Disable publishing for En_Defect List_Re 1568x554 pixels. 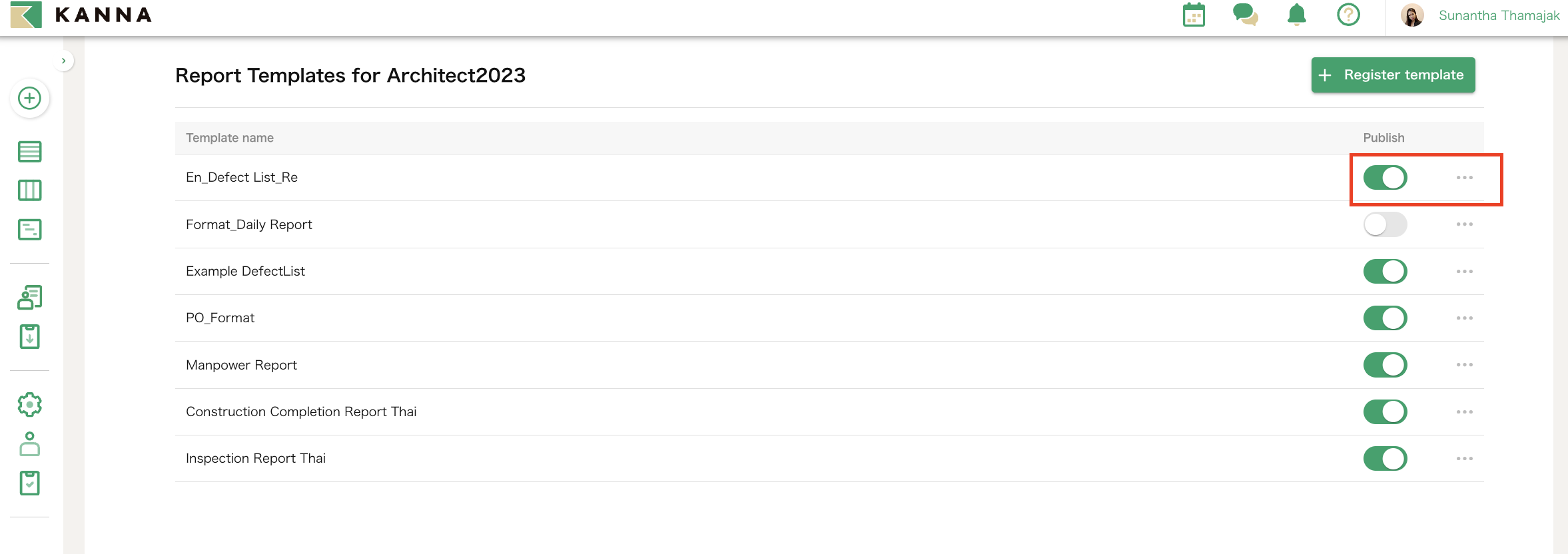click(1385, 177)
